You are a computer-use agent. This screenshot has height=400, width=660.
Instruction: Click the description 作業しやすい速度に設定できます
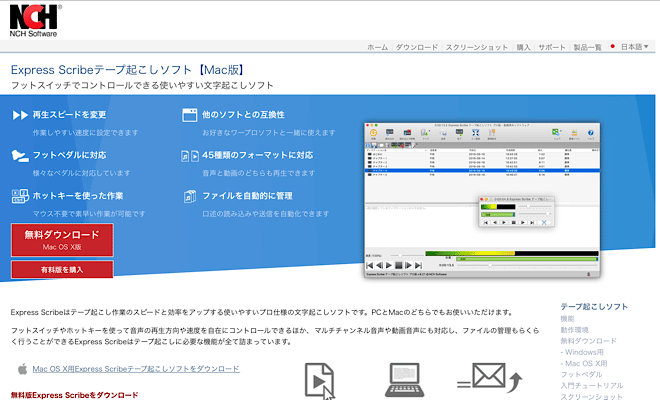pyautogui.click(x=85, y=133)
